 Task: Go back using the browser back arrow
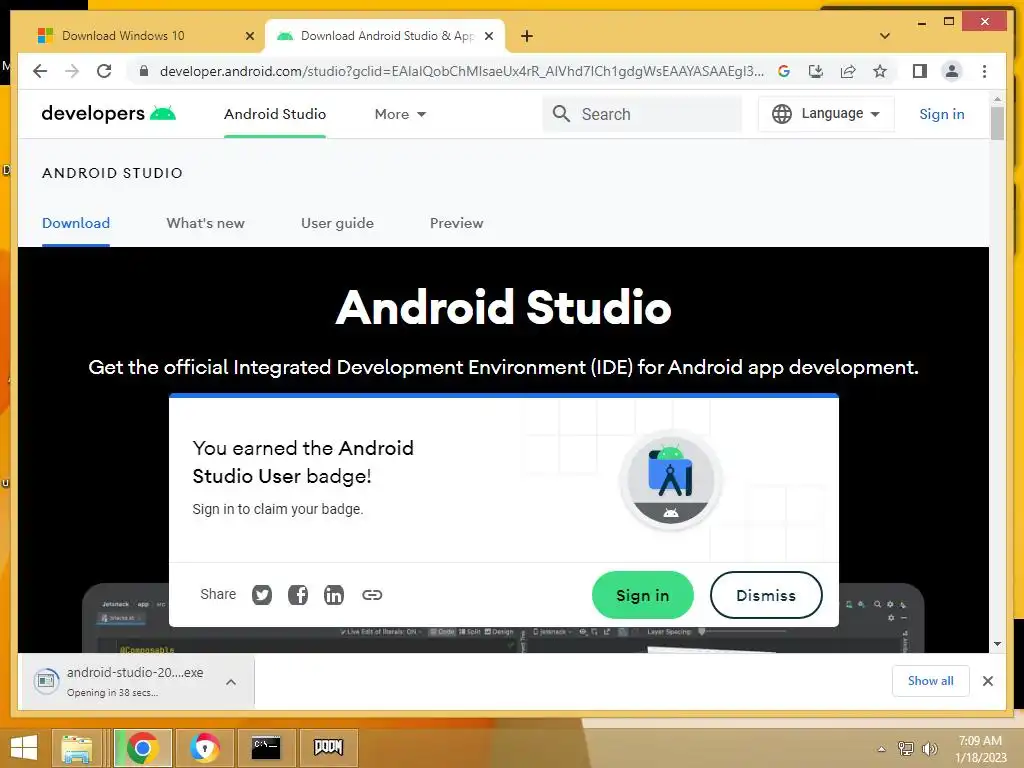click(40, 71)
